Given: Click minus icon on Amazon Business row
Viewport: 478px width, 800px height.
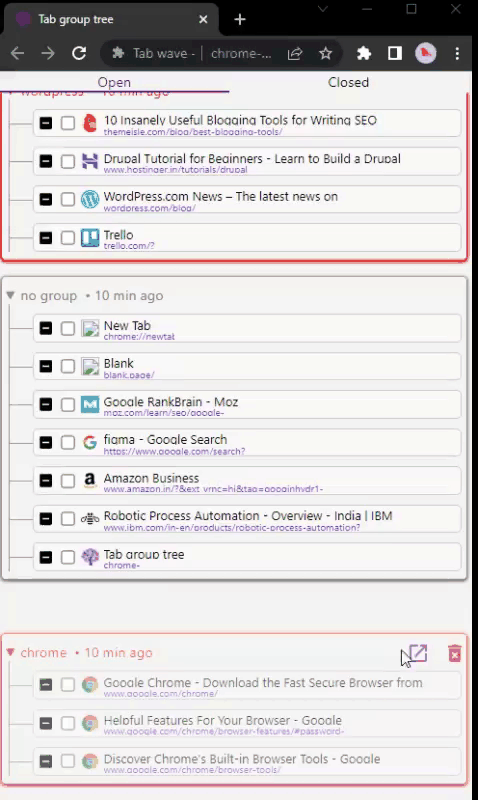Looking at the screenshot, I should (46, 481).
